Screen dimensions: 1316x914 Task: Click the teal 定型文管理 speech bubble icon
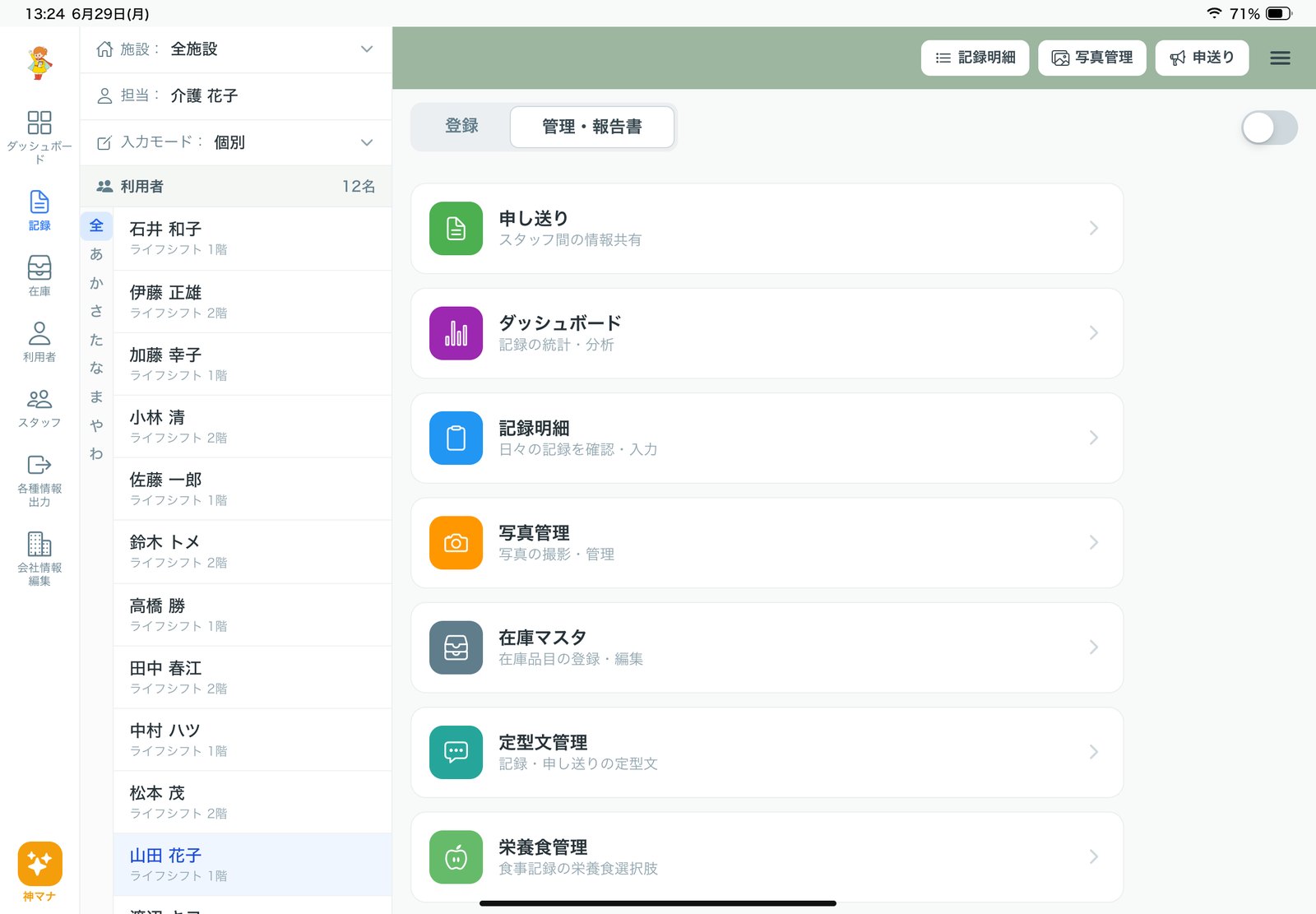[x=456, y=752]
